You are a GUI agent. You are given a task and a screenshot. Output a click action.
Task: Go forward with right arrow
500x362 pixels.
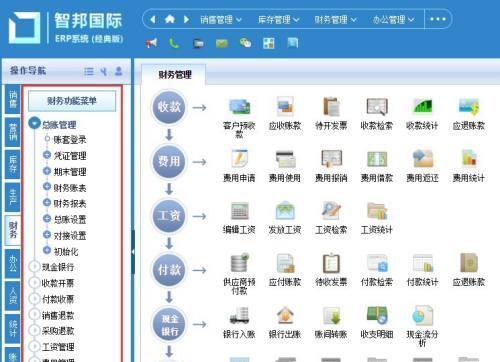click(186, 19)
